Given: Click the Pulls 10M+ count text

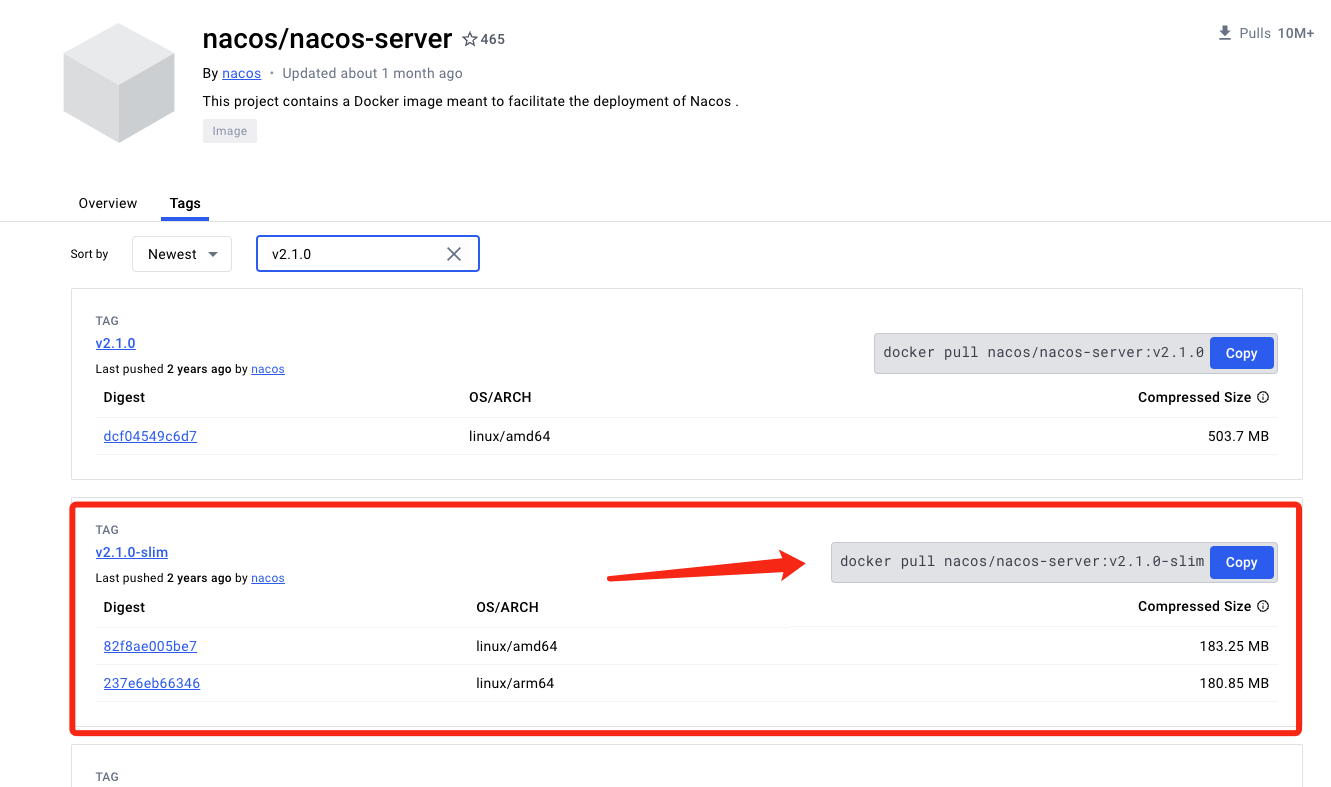Looking at the screenshot, I should pos(1277,33).
